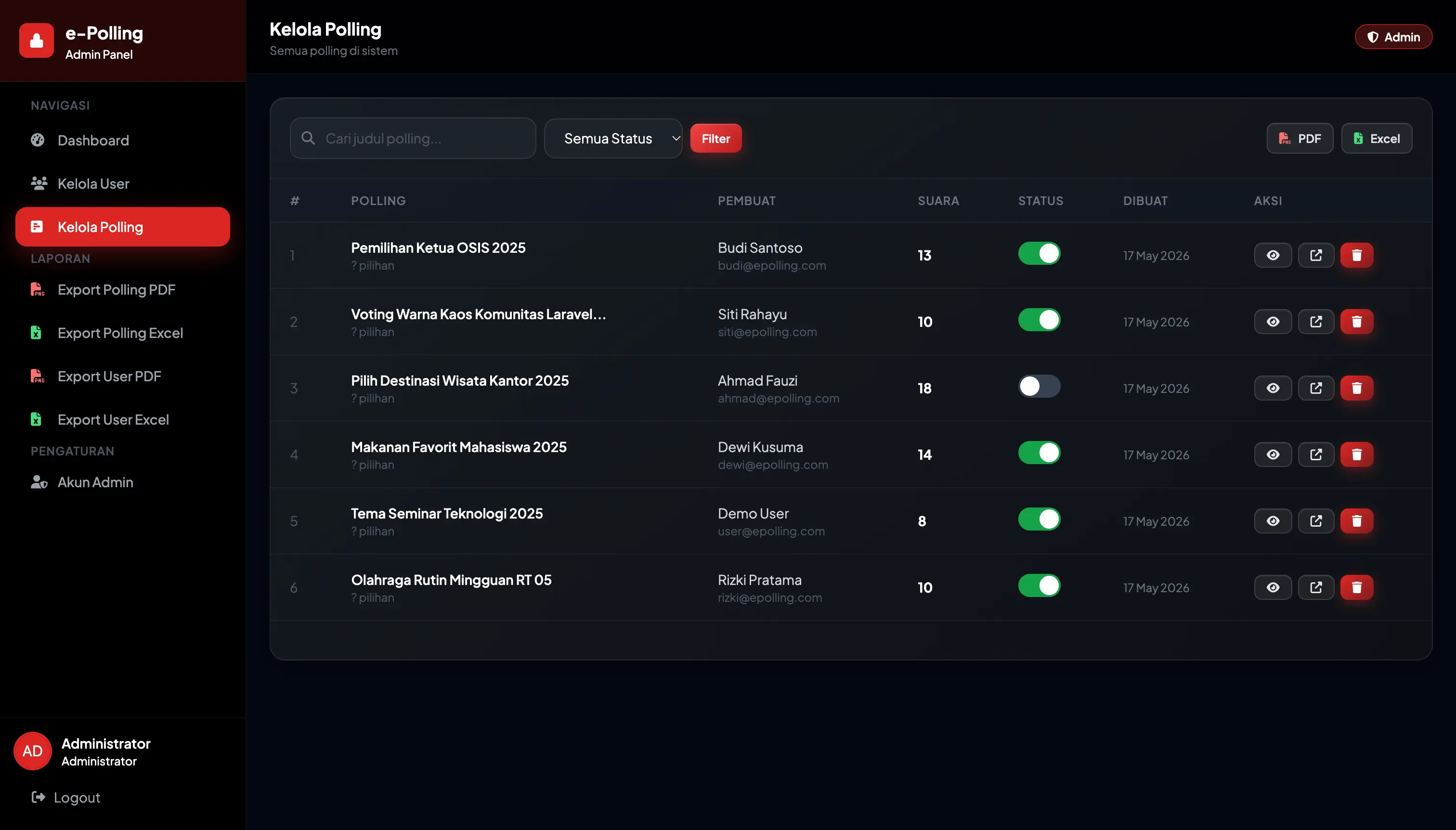Choose Export Polling Excel report

(123, 333)
